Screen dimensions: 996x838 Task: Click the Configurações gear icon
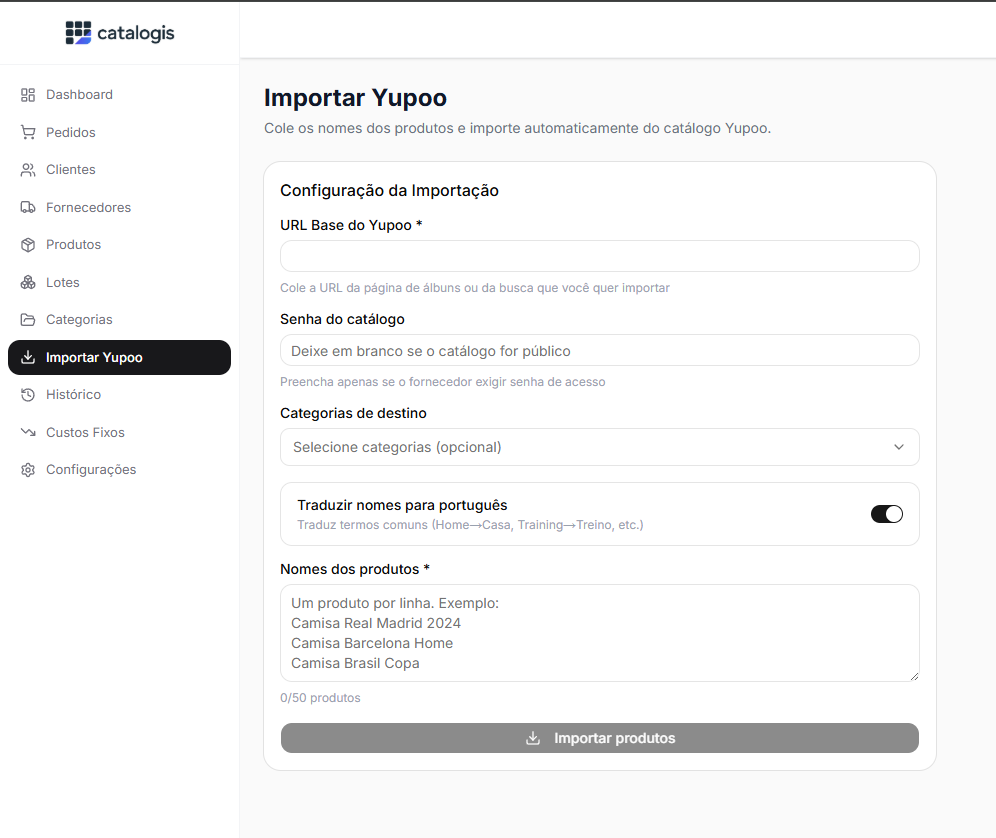pos(28,470)
